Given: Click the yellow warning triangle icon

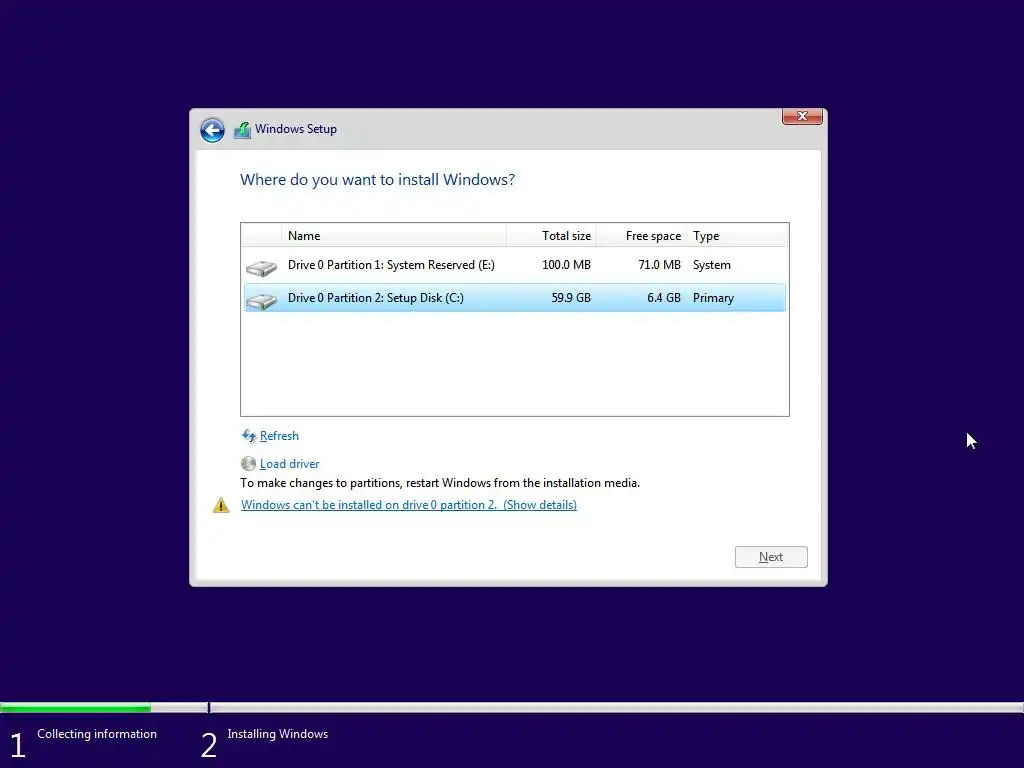Looking at the screenshot, I should coord(221,505).
